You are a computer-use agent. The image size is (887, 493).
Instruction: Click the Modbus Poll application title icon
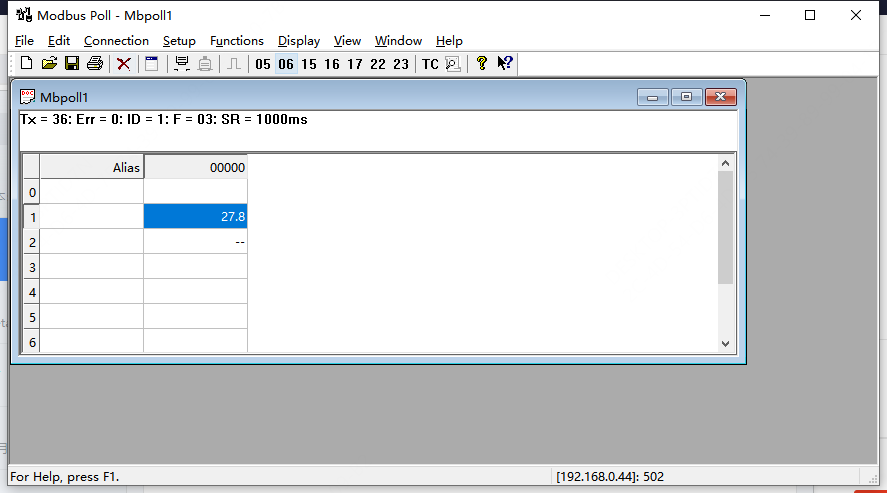(x=24, y=15)
